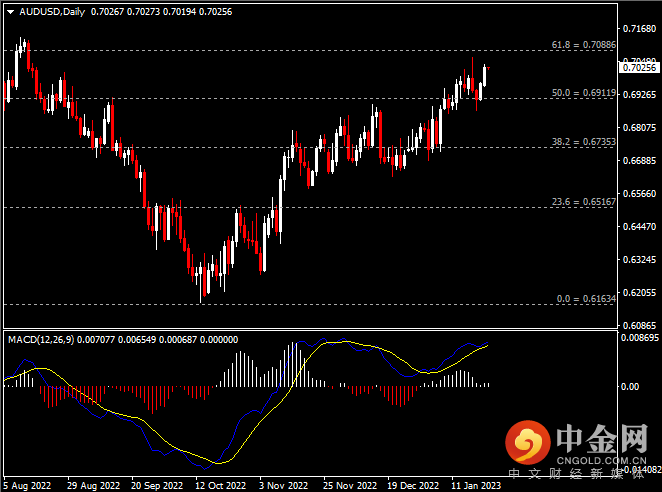This screenshot has width=662, height=492.
Task: Click the 25 Nov 2022 date label
Action: point(350,486)
